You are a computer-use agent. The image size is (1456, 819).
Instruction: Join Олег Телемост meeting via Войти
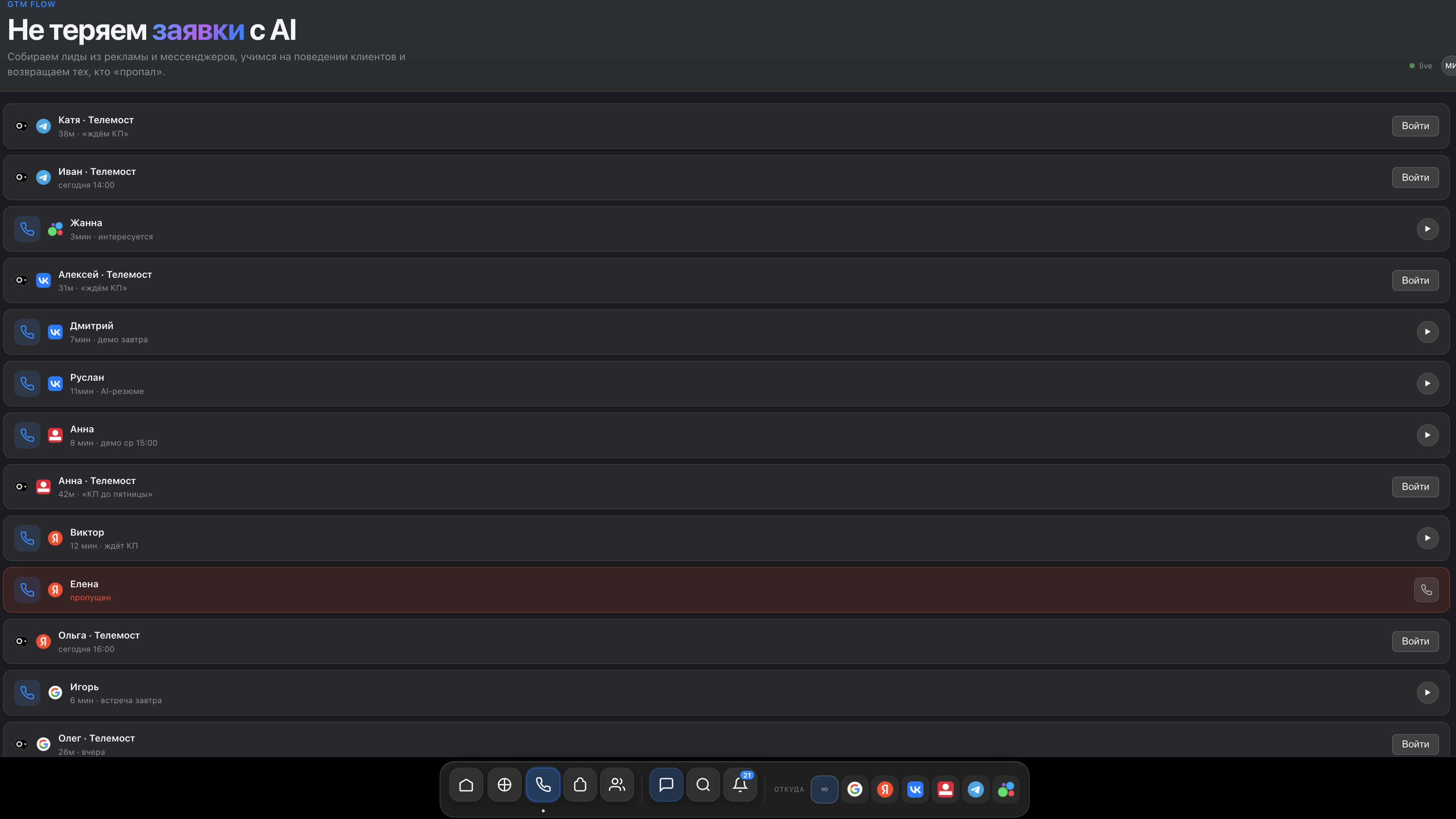coord(1415,744)
